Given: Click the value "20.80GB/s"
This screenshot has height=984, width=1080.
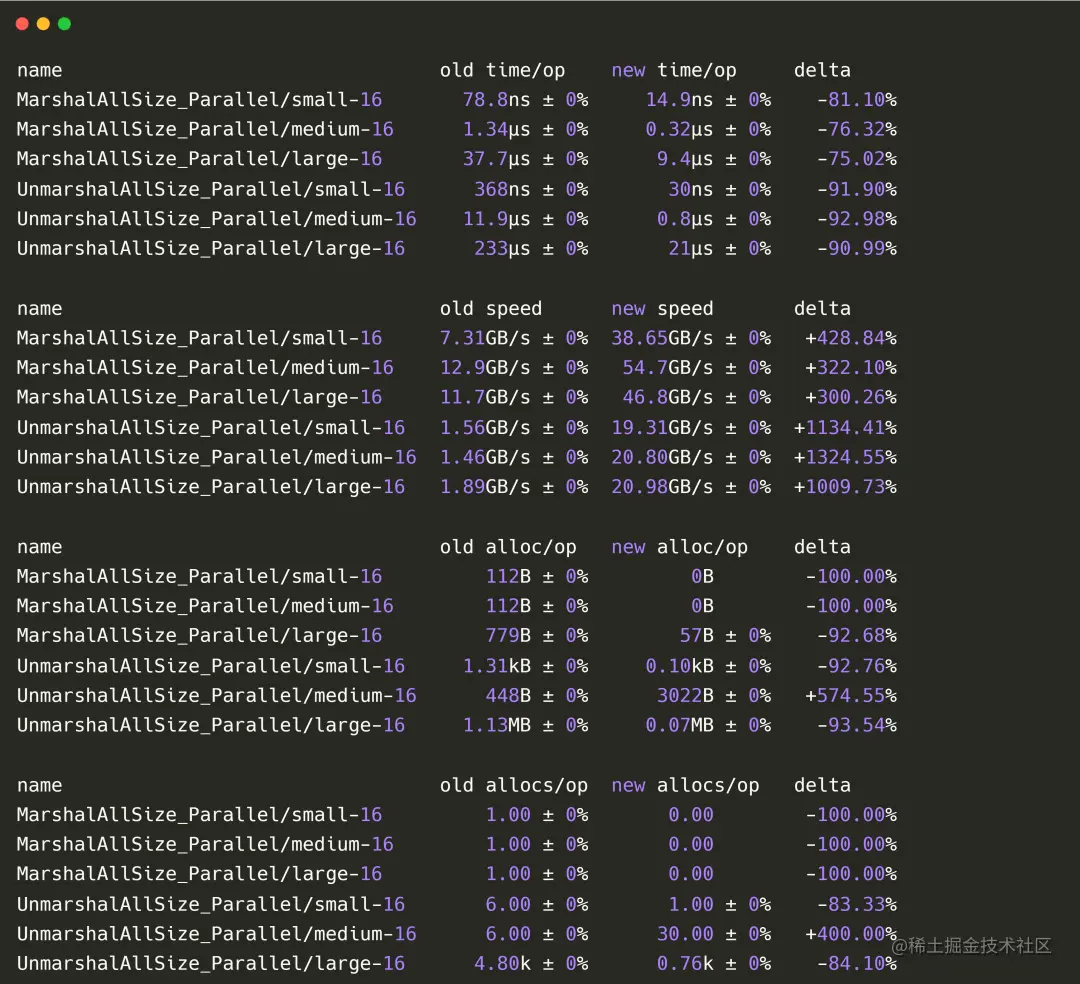Looking at the screenshot, I should pos(662,457).
